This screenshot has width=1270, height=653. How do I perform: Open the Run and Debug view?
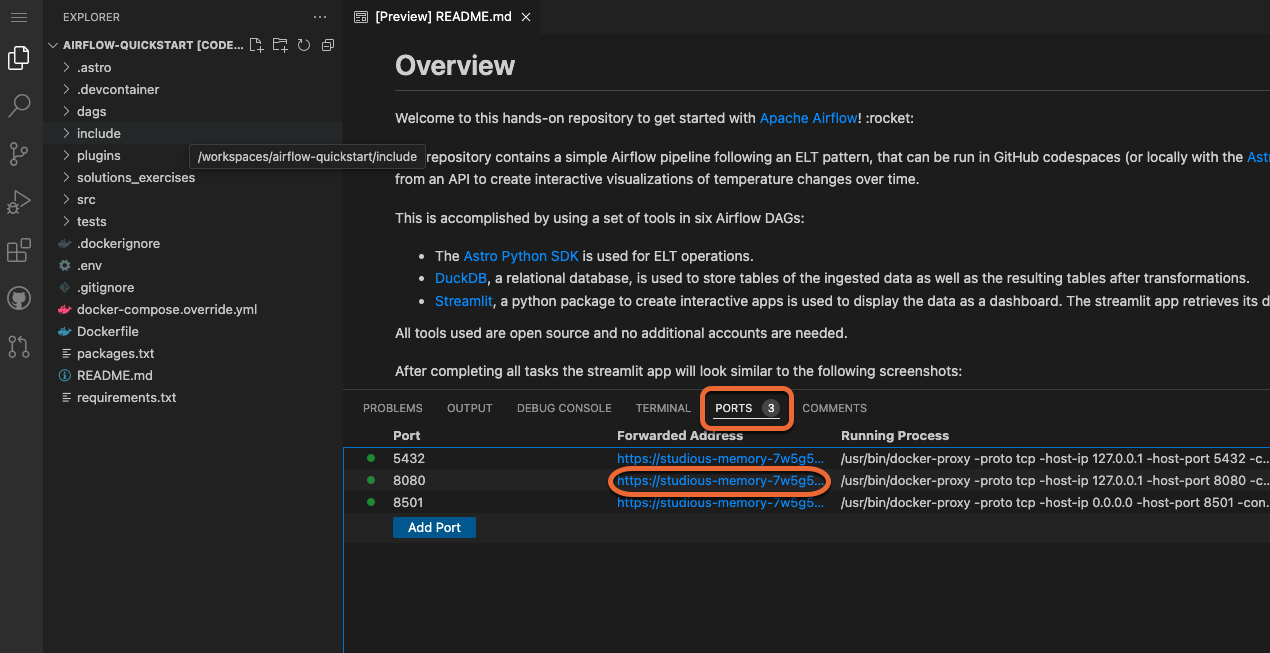(x=18, y=201)
